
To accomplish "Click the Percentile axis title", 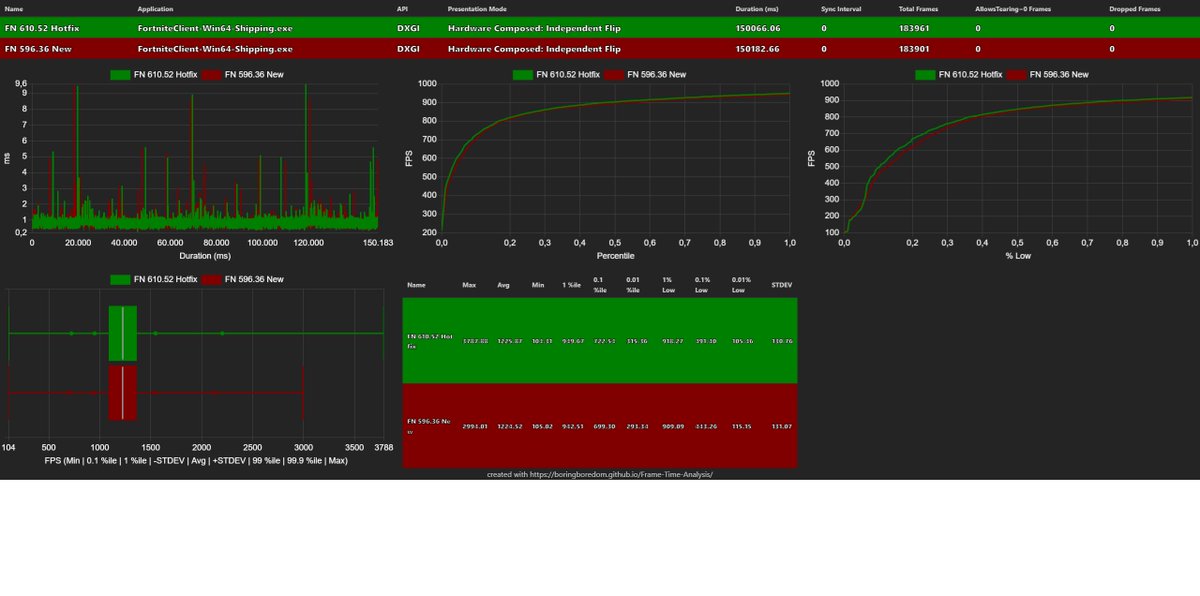I will (614, 256).
